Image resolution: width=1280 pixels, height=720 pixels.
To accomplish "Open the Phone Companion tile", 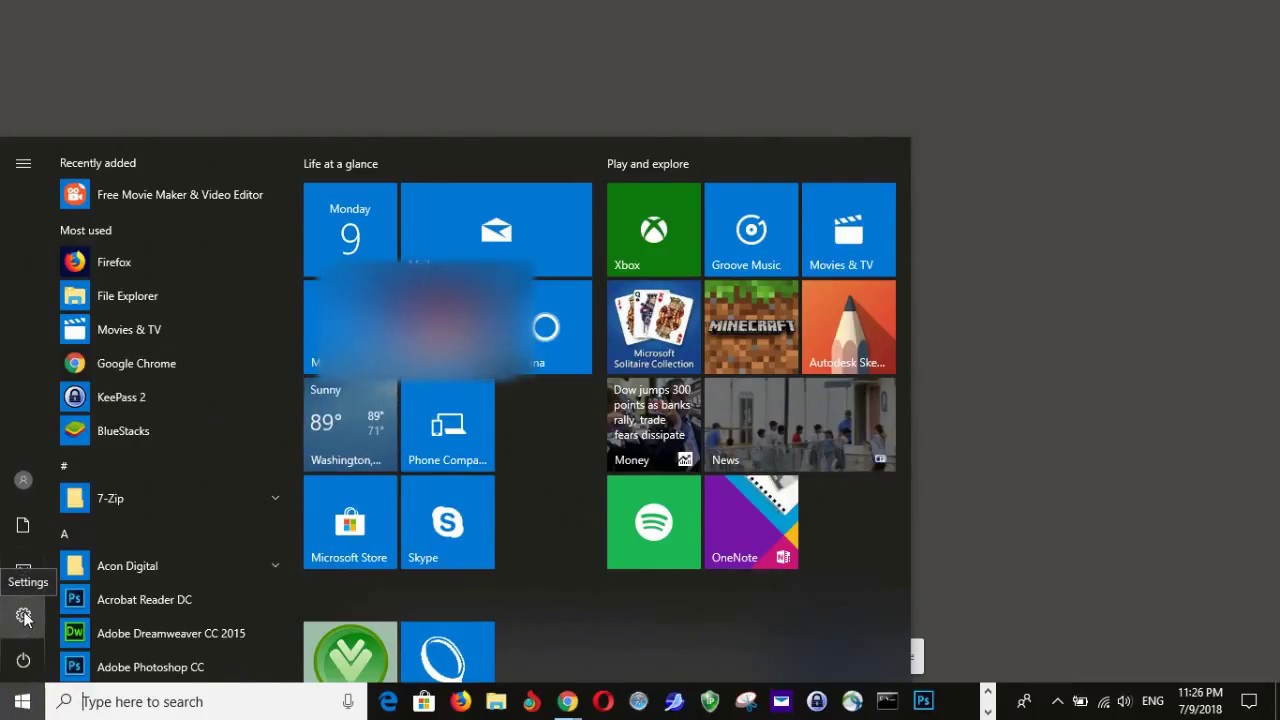I will [448, 425].
